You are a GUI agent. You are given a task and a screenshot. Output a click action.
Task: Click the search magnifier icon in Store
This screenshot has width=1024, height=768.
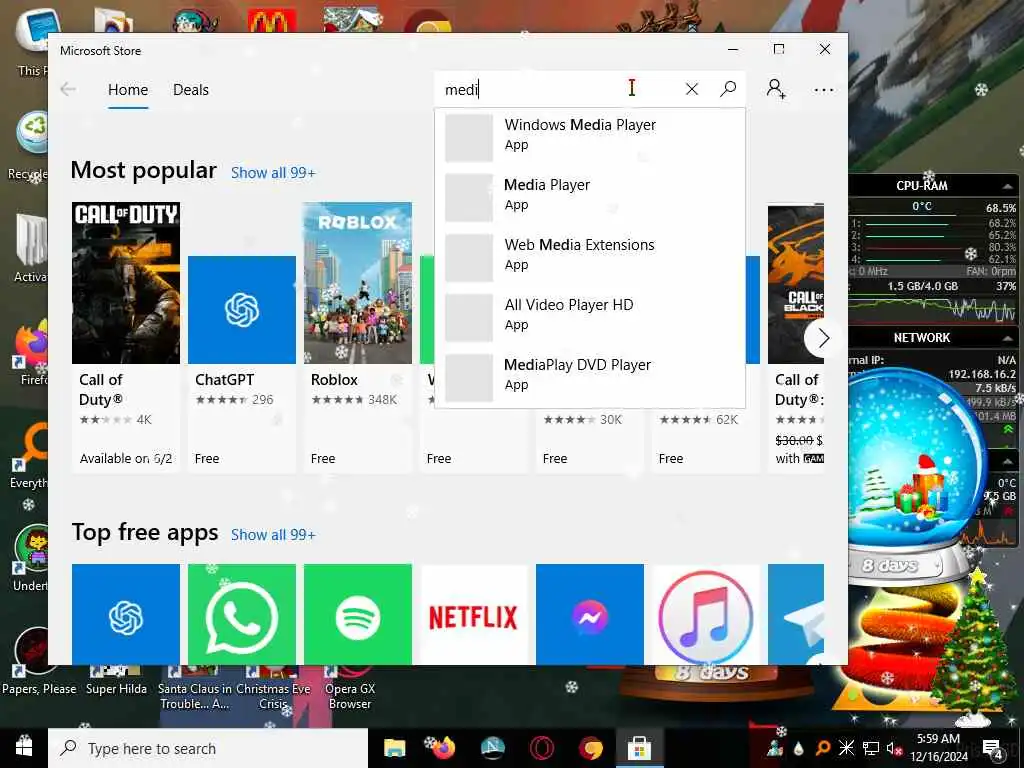[x=728, y=89]
